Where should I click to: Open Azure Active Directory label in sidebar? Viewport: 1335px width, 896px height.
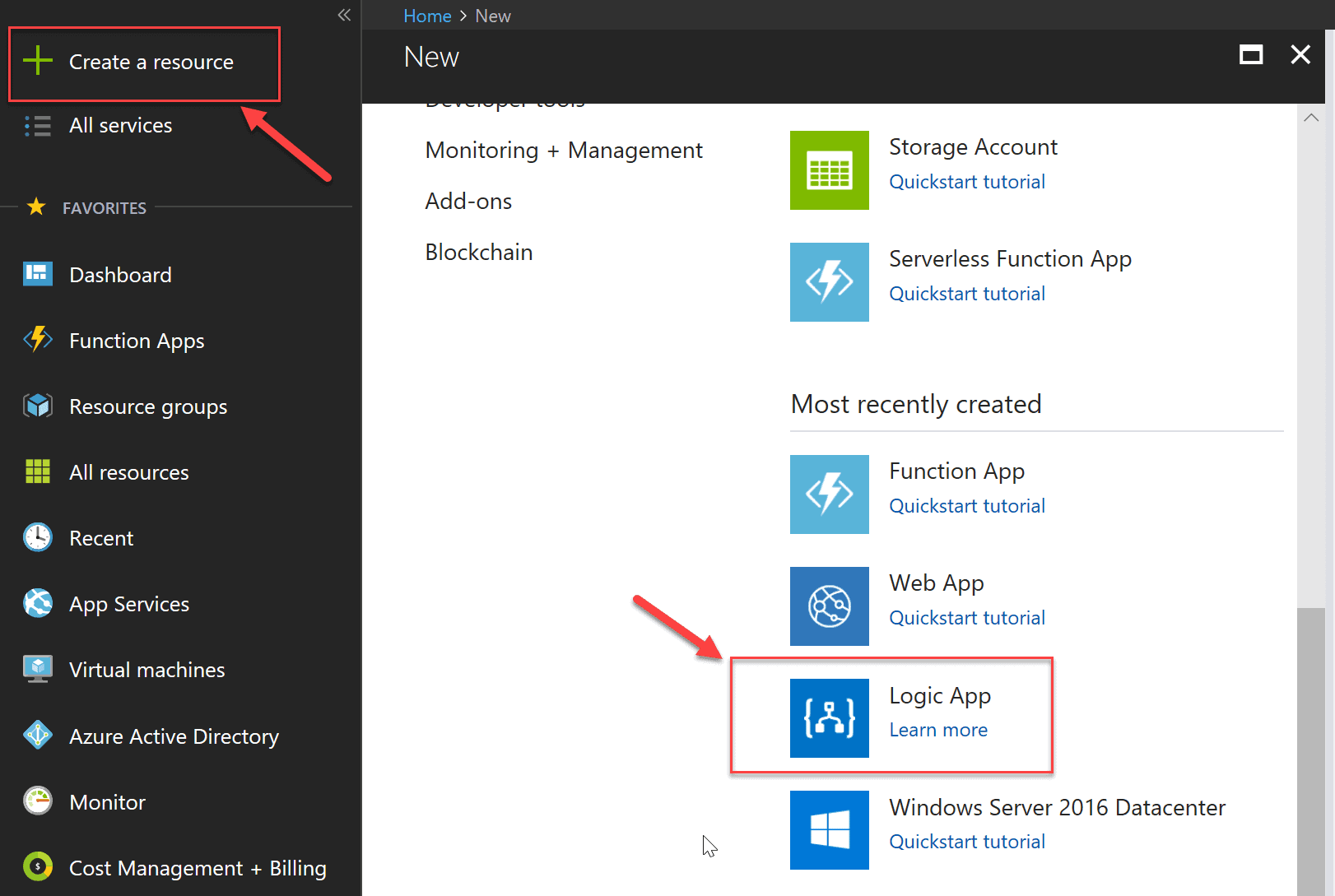click(x=174, y=737)
